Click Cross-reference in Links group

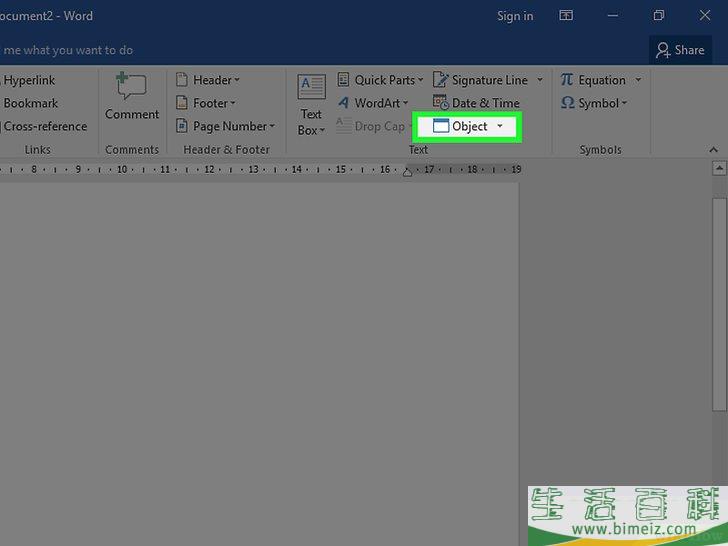tap(45, 126)
